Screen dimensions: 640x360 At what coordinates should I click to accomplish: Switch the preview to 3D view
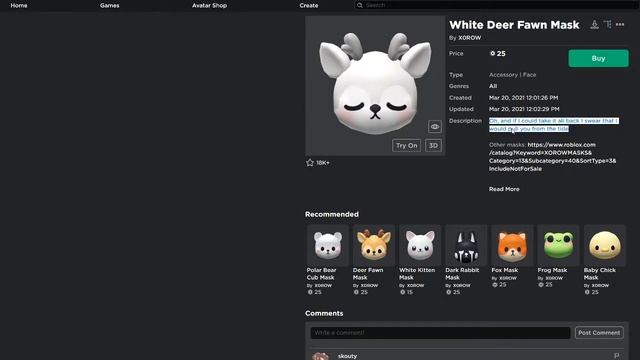point(433,145)
